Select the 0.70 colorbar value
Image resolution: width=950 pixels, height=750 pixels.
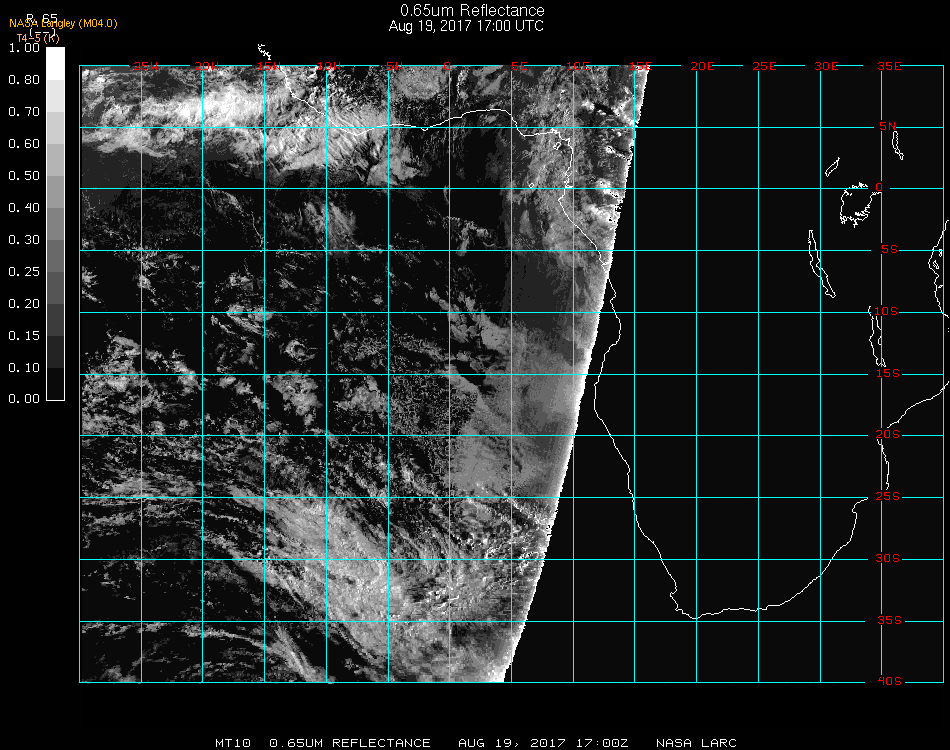tap(24, 111)
